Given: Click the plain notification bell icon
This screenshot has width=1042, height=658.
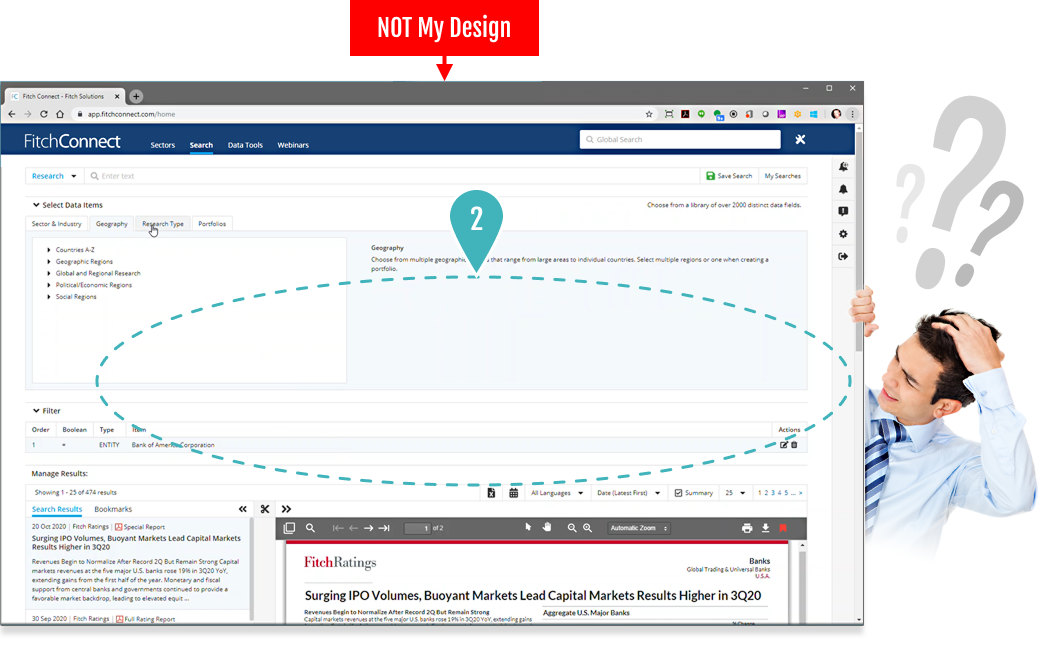Looking at the screenshot, I should 843,189.
